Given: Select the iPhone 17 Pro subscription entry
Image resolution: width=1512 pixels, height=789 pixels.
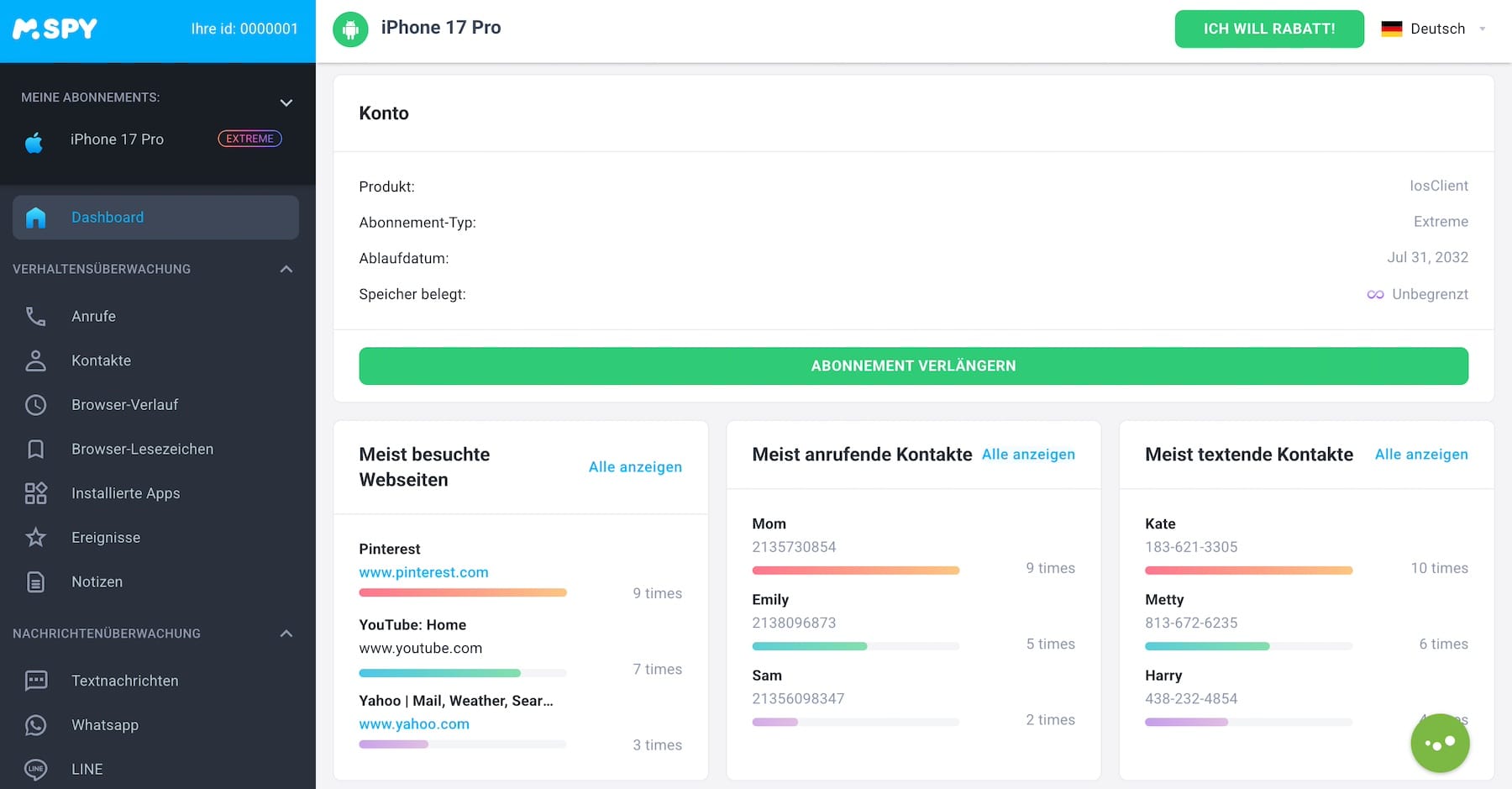Looking at the screenshot, I should coord(157,139).
